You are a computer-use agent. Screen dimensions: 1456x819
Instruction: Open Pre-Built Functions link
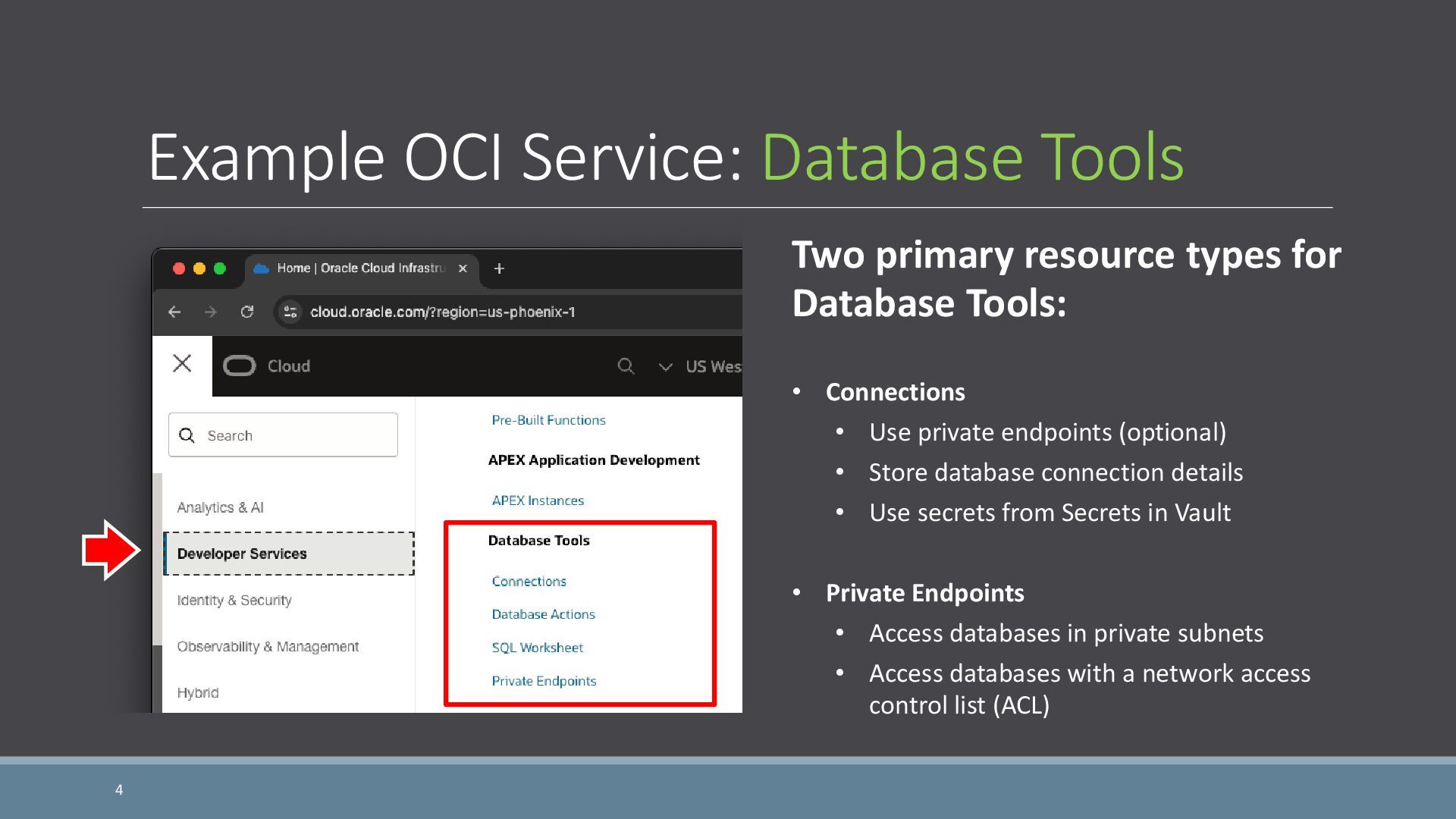coord(548,420)
